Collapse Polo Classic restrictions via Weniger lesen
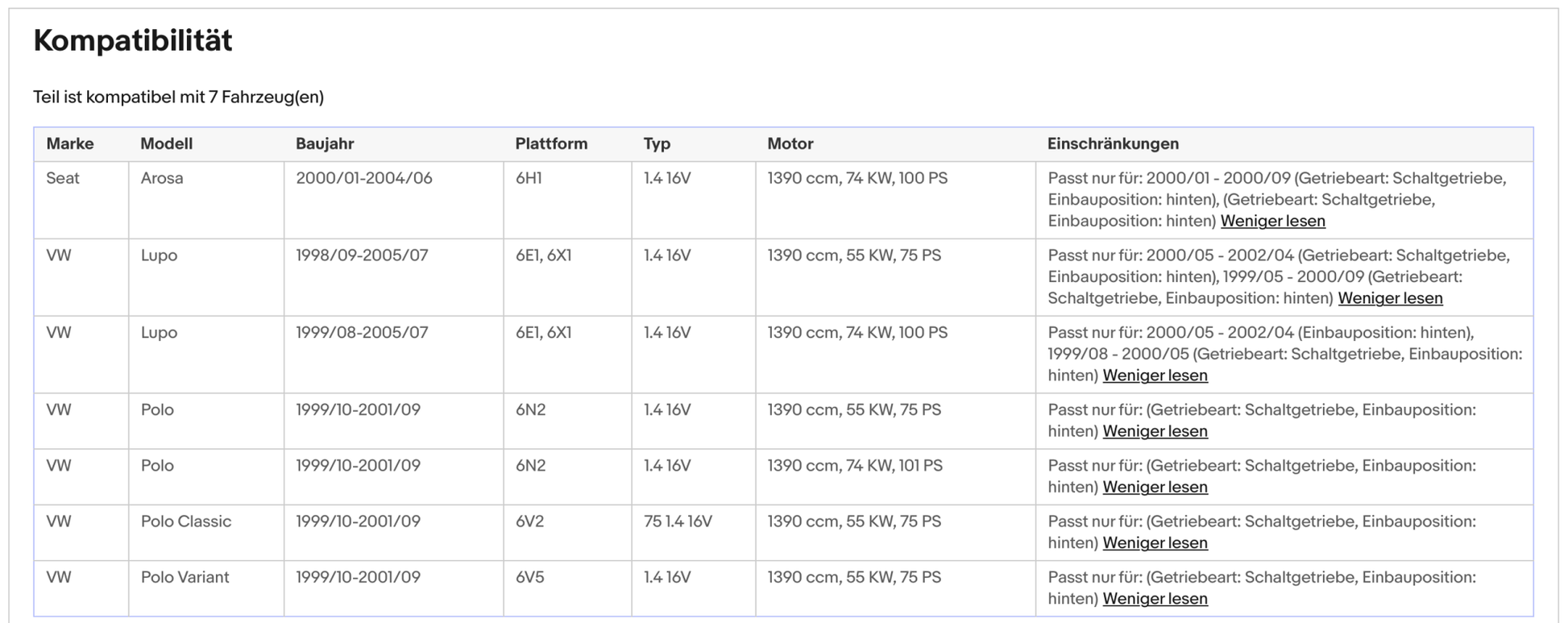1568x623 pixels. [1155, 542]
